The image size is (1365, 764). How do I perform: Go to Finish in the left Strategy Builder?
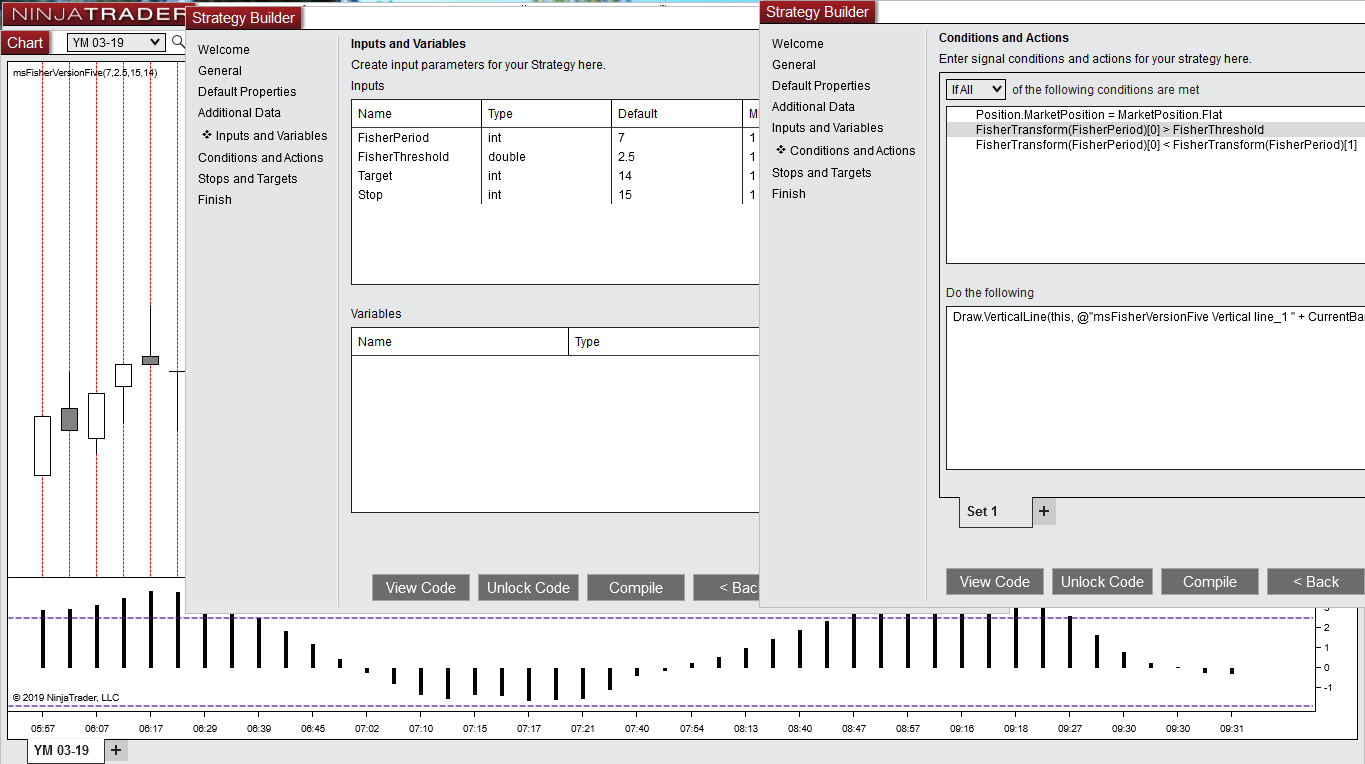click(215, 200)
